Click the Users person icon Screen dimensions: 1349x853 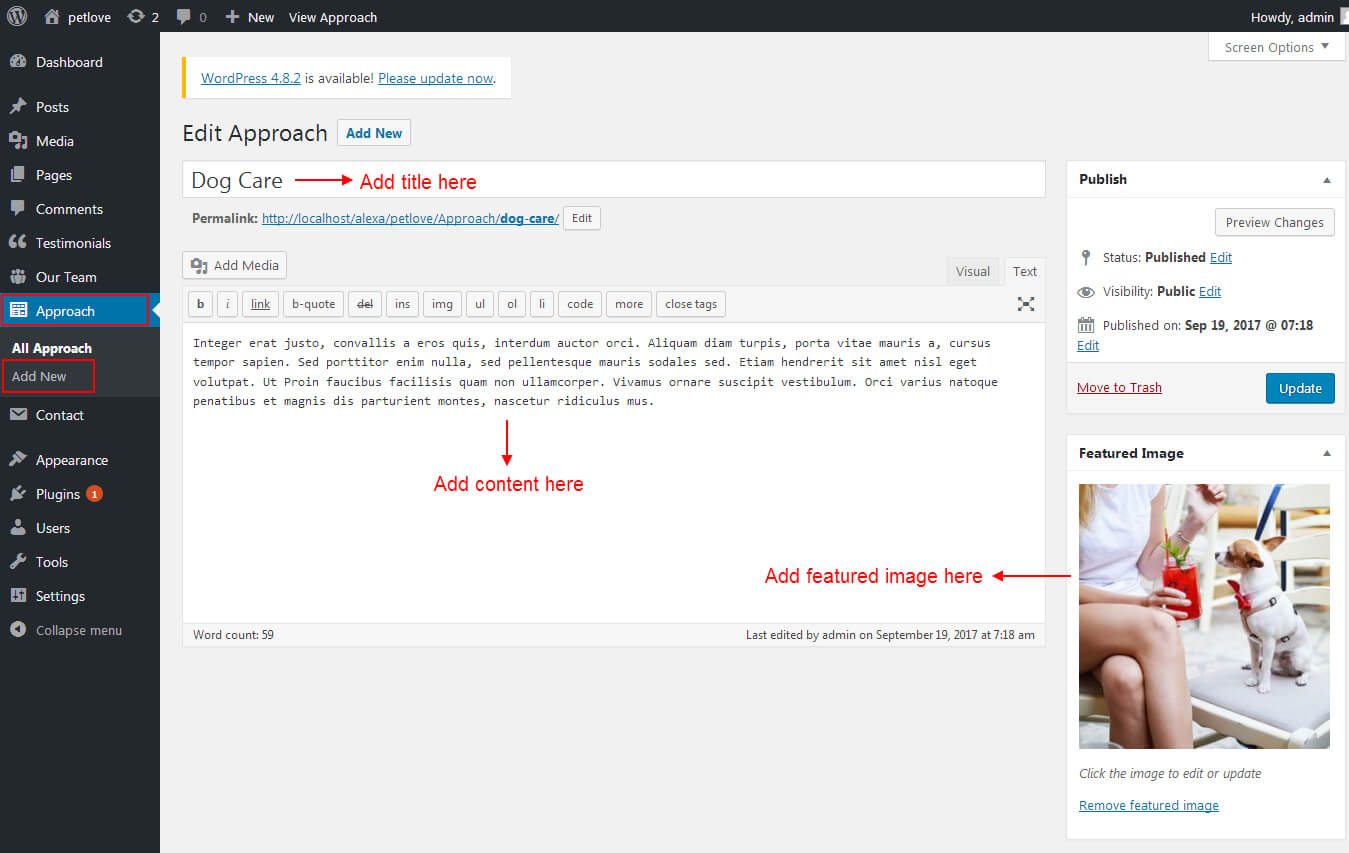(x=18, y=528)
